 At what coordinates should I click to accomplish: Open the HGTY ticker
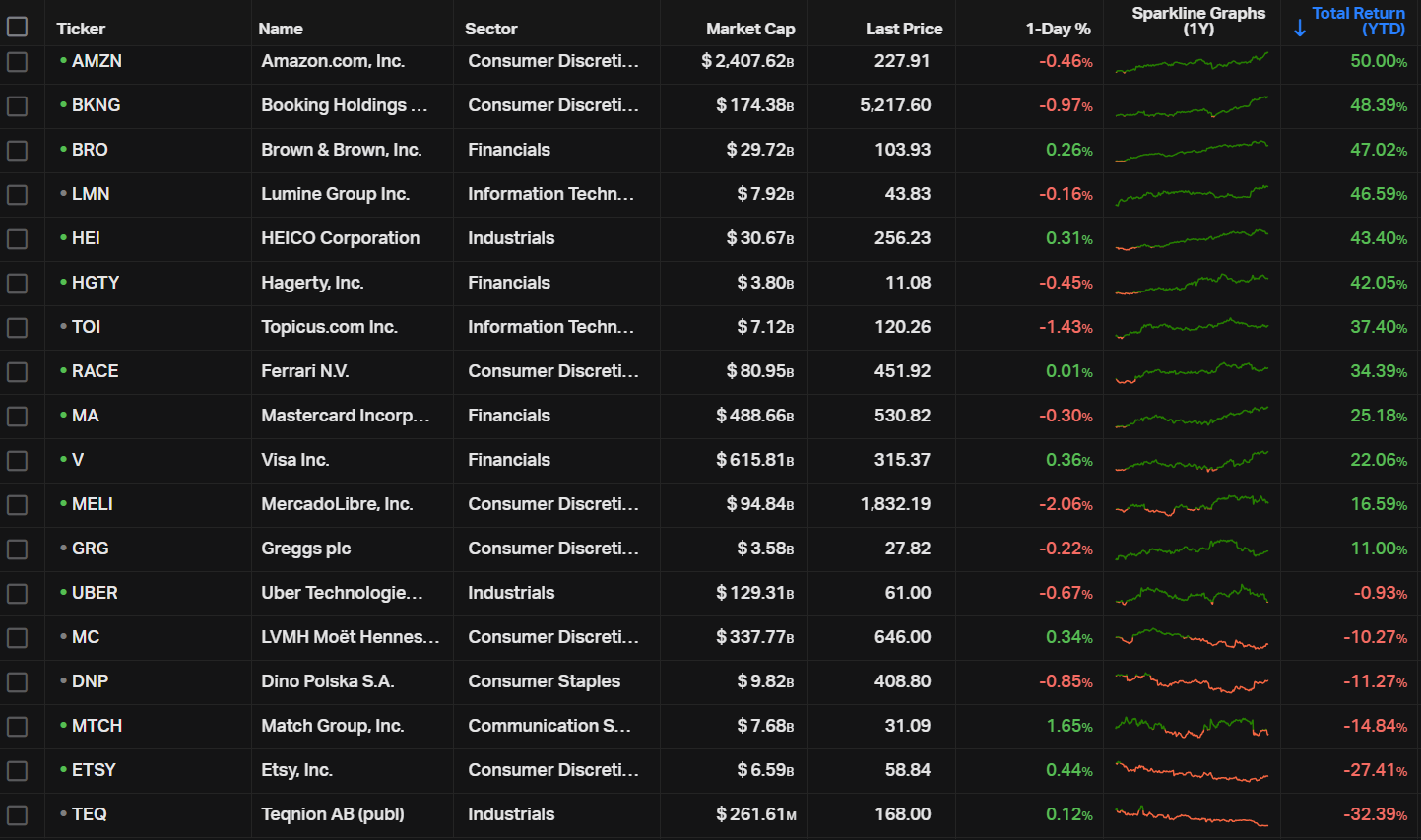click(x=96, y=283)
